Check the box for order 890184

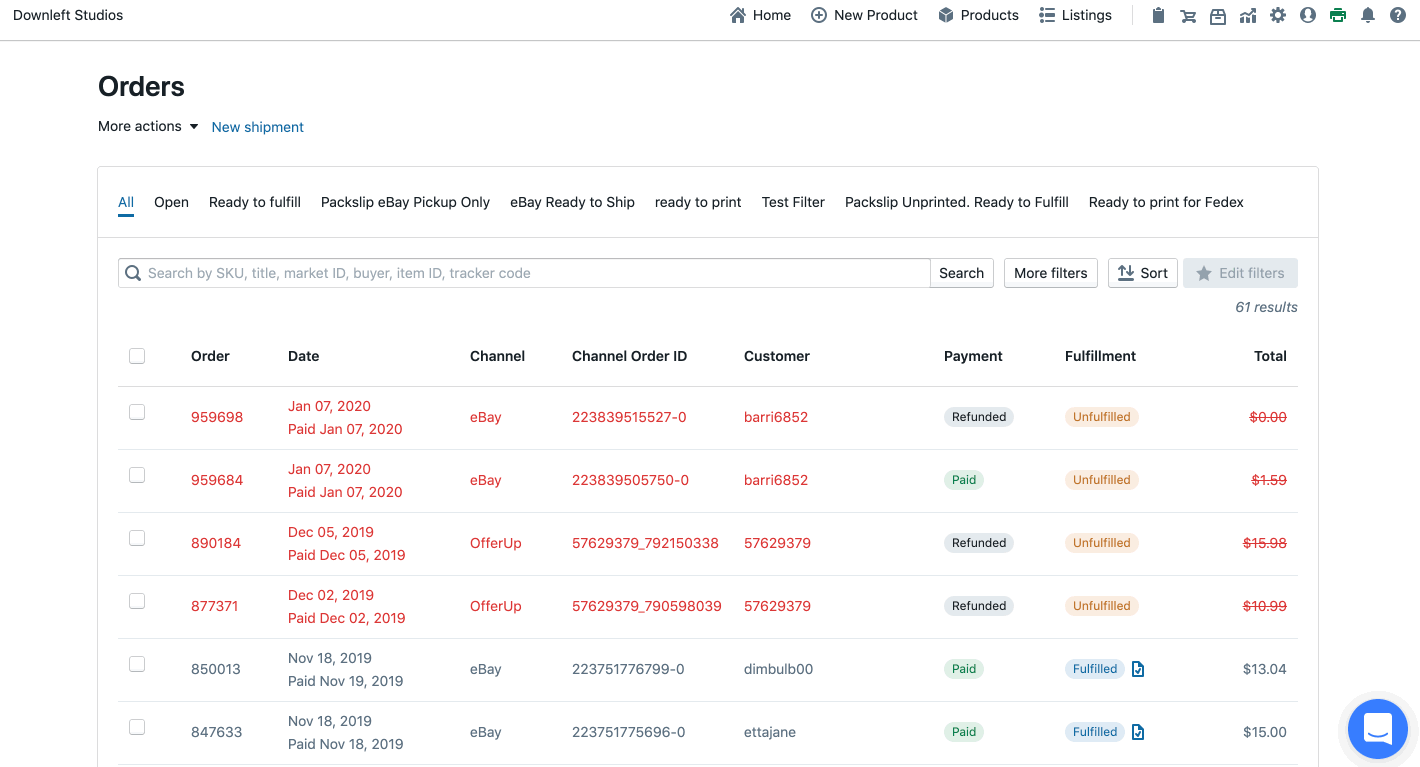137,538
